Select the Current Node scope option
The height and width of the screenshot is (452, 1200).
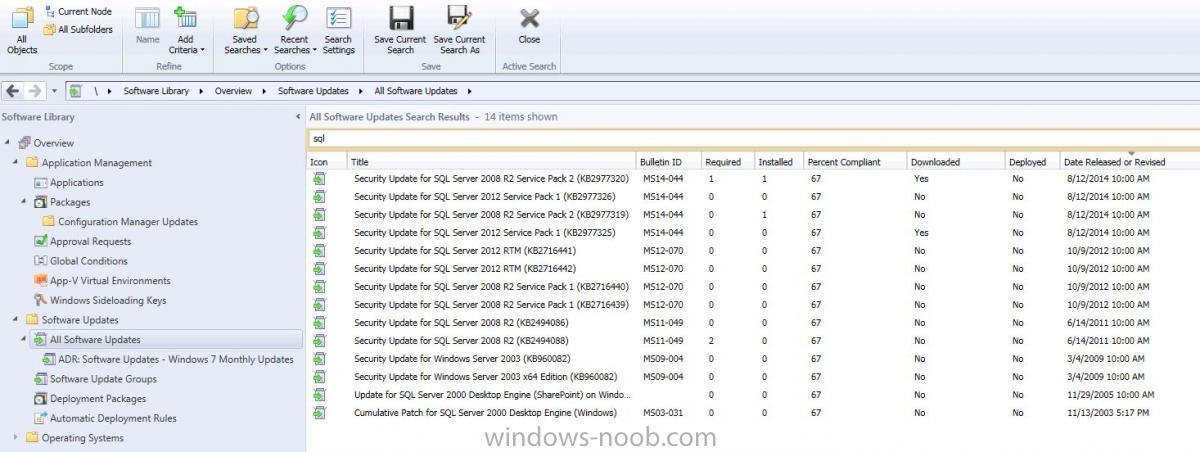pos(77,11)
